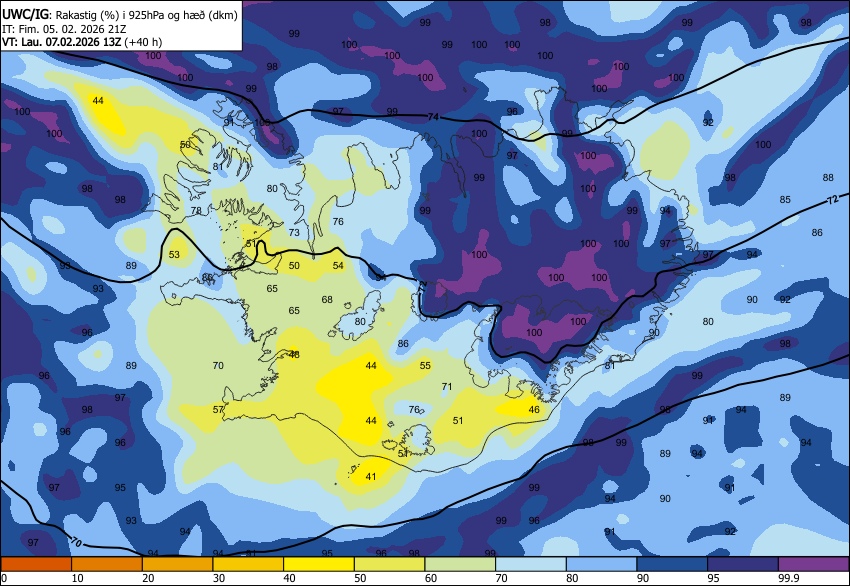This screenshot has width=850, height=586.
Task: Click the legend tick label '30'
Action: 219,578
